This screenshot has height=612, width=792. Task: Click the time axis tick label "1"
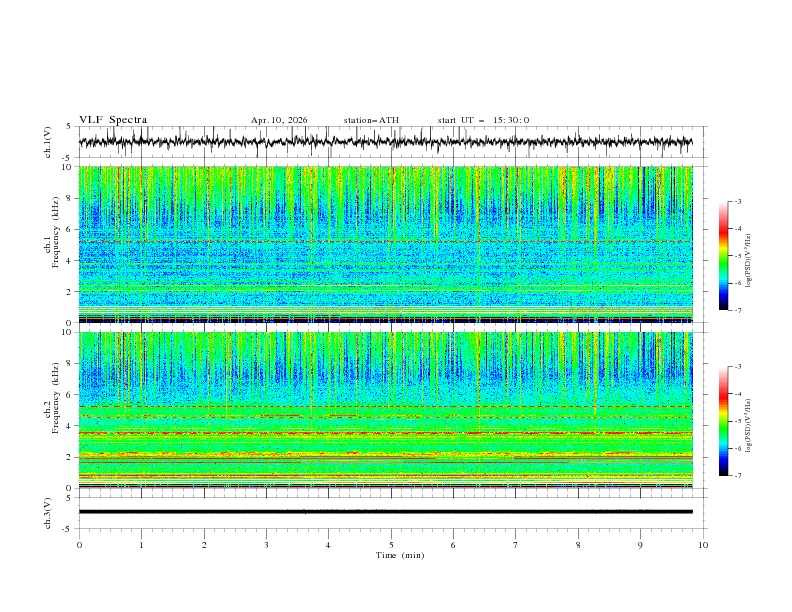coord(141,545)
